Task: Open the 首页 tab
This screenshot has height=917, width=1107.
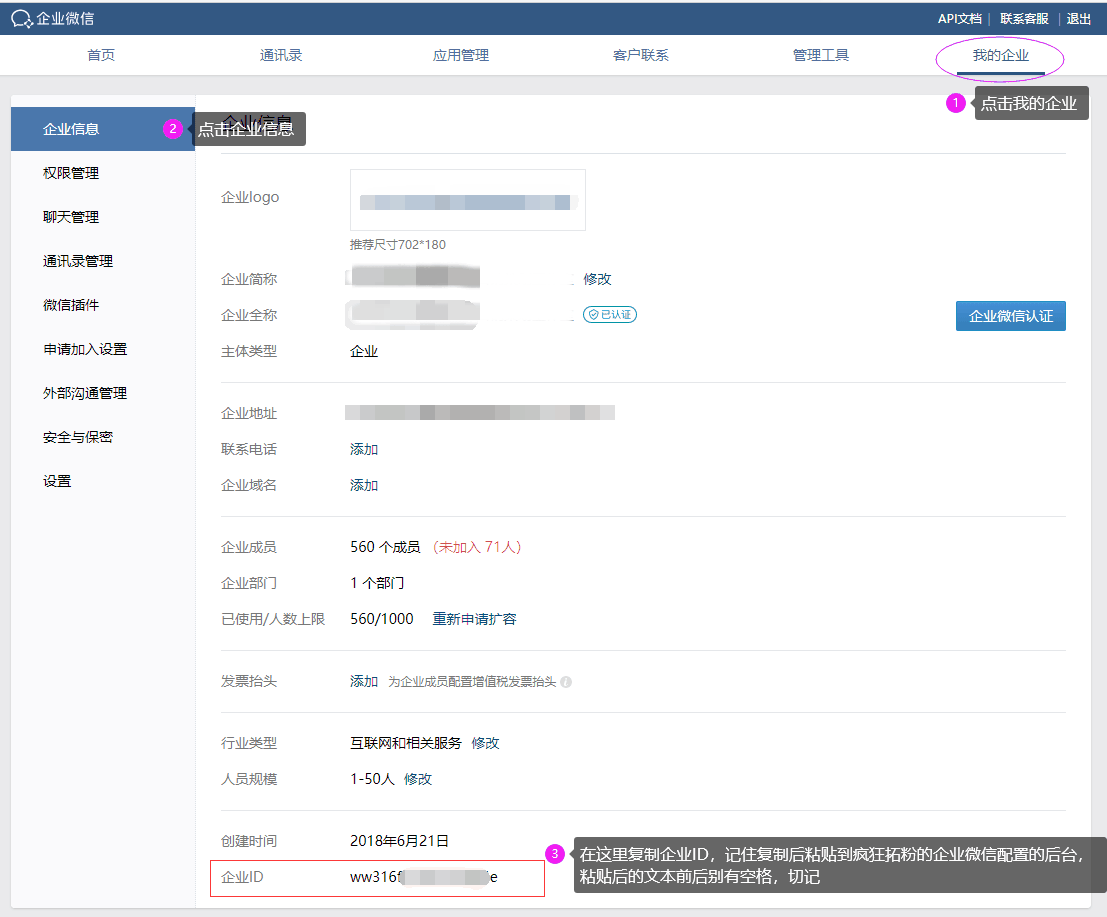Action: (x=101, y=55)
